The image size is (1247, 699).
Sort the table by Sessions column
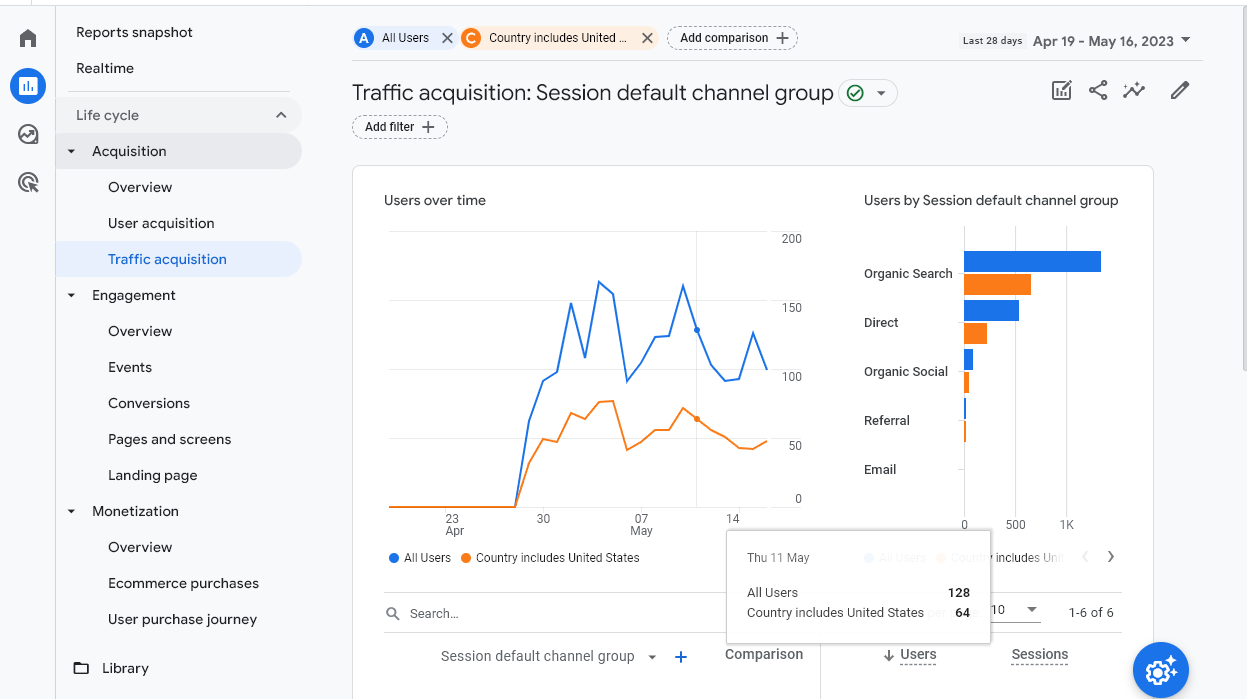click(x=1039, y=655)
